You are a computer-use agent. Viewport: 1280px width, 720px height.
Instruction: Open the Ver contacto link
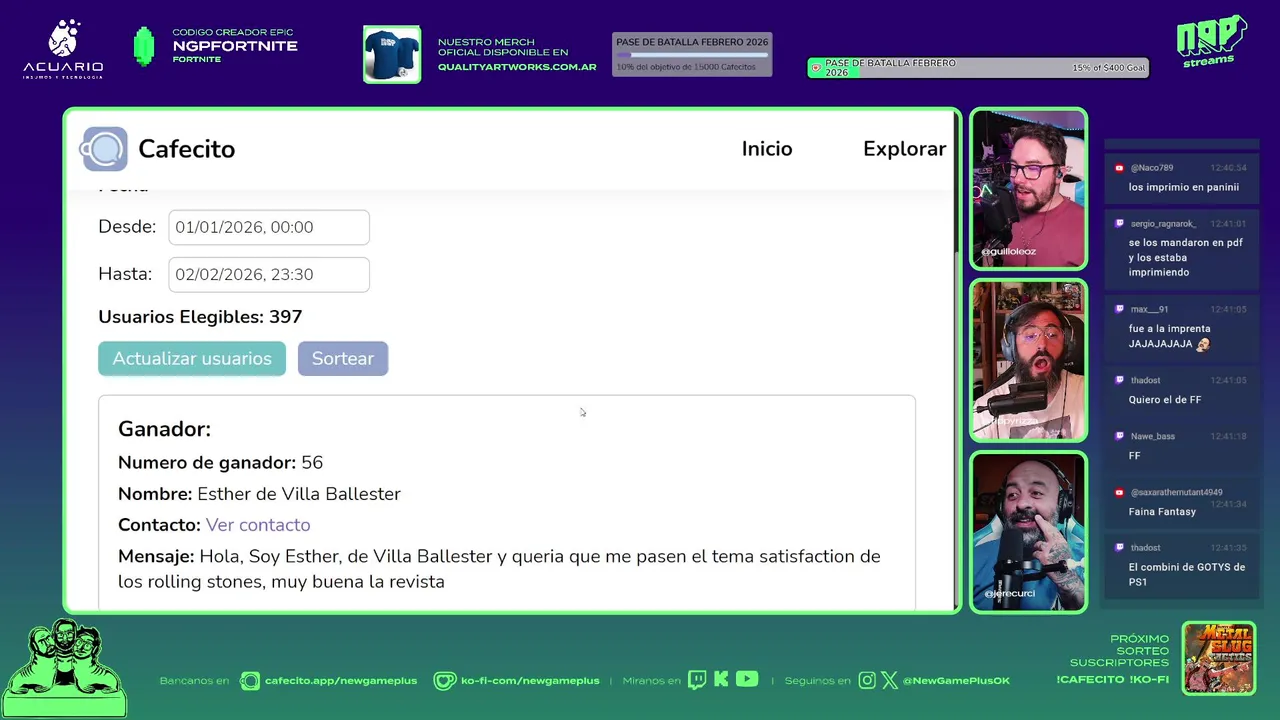pos(258,525)
